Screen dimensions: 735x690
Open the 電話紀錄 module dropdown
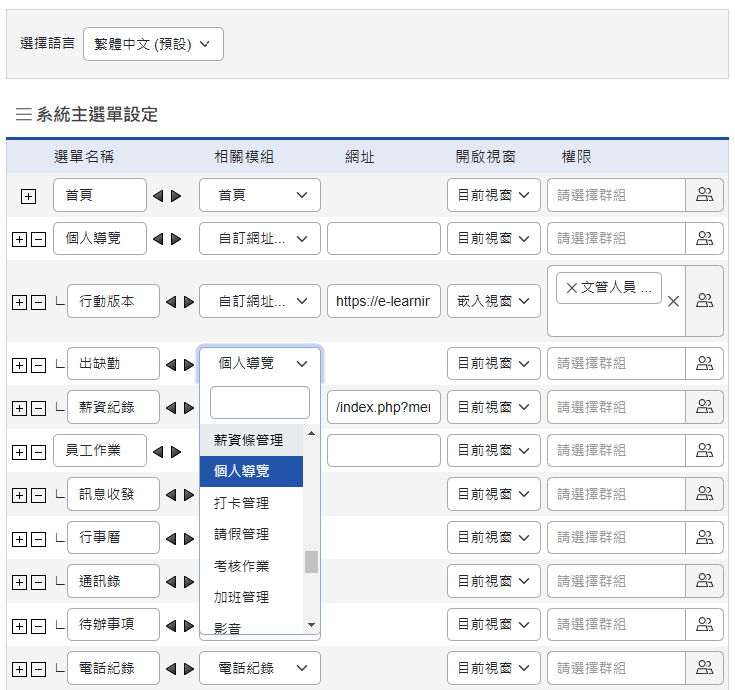tap(260, 668)
